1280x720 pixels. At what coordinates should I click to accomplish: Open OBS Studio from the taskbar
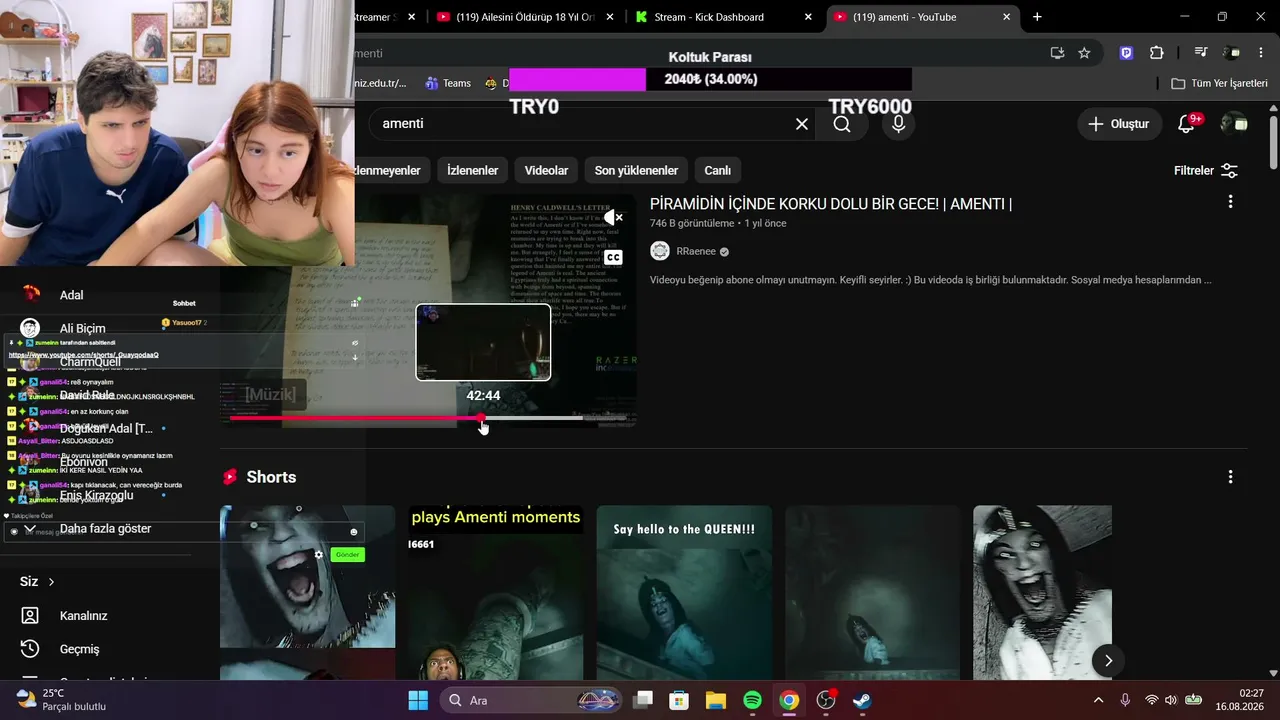pos(826,700)
